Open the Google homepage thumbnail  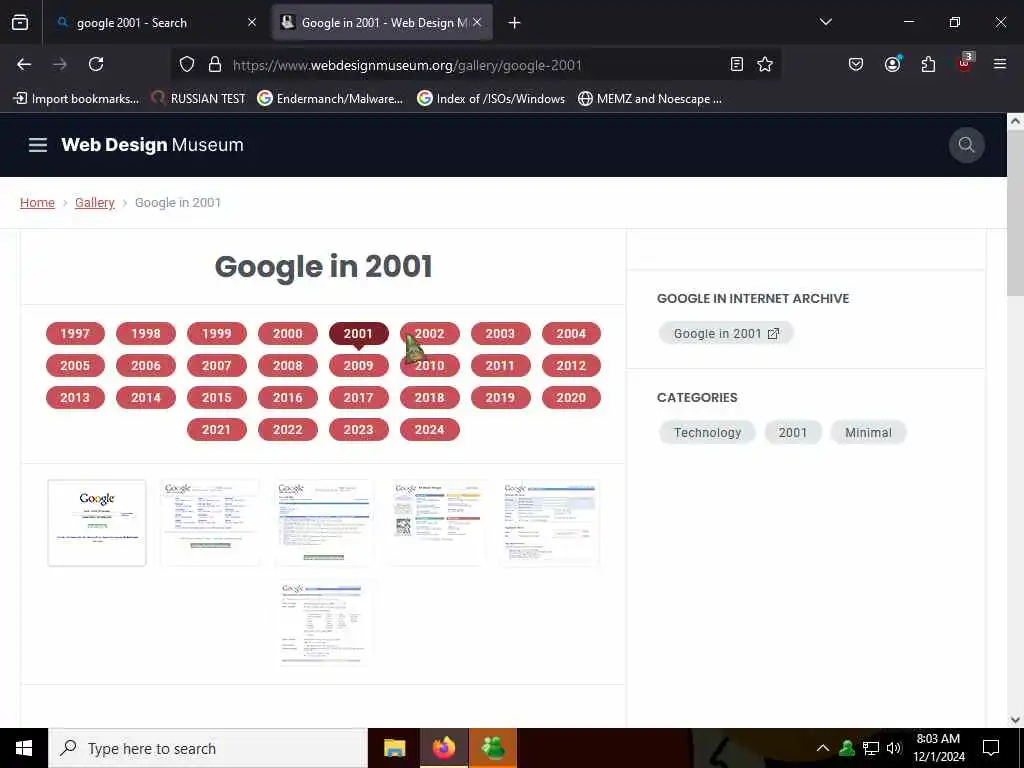click(x=97, y=522)
